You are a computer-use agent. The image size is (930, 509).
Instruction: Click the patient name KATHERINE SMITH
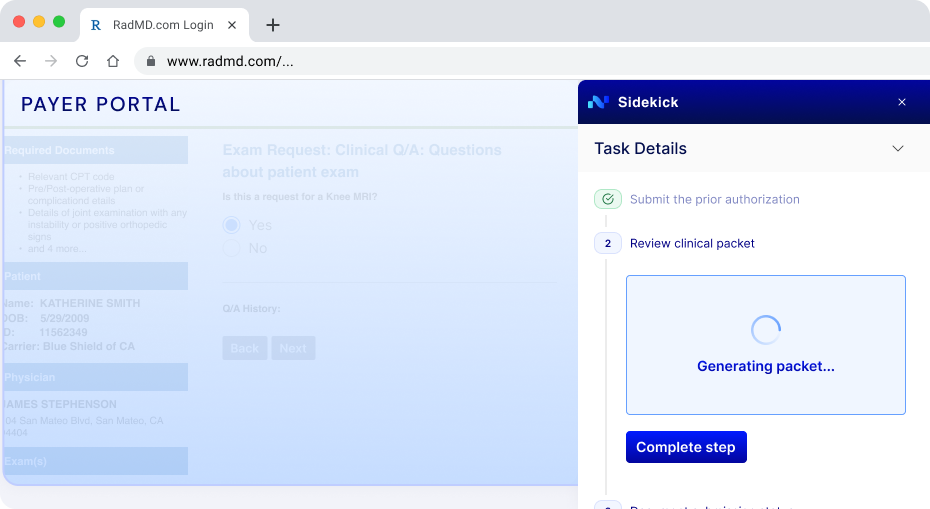(x=90, y=303)
